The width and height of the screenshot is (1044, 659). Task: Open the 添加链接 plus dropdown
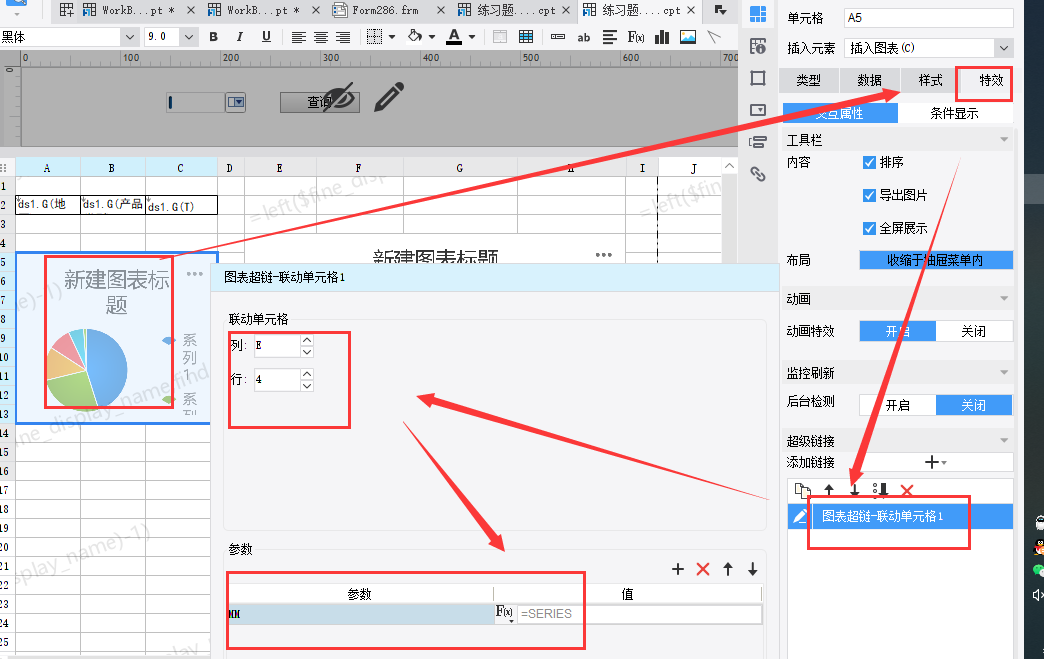935,462
